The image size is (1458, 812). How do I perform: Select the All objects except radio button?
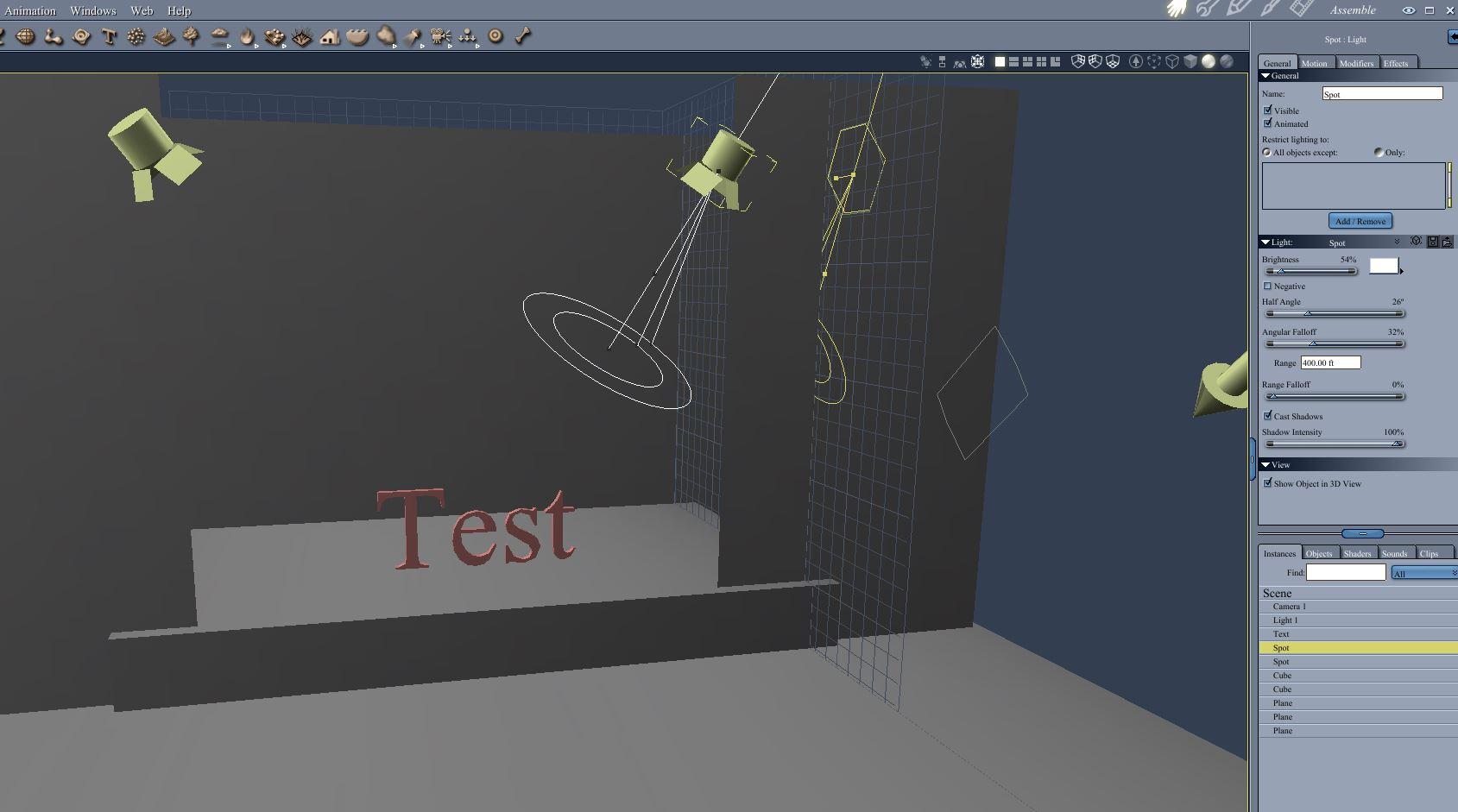[1266, 152]
